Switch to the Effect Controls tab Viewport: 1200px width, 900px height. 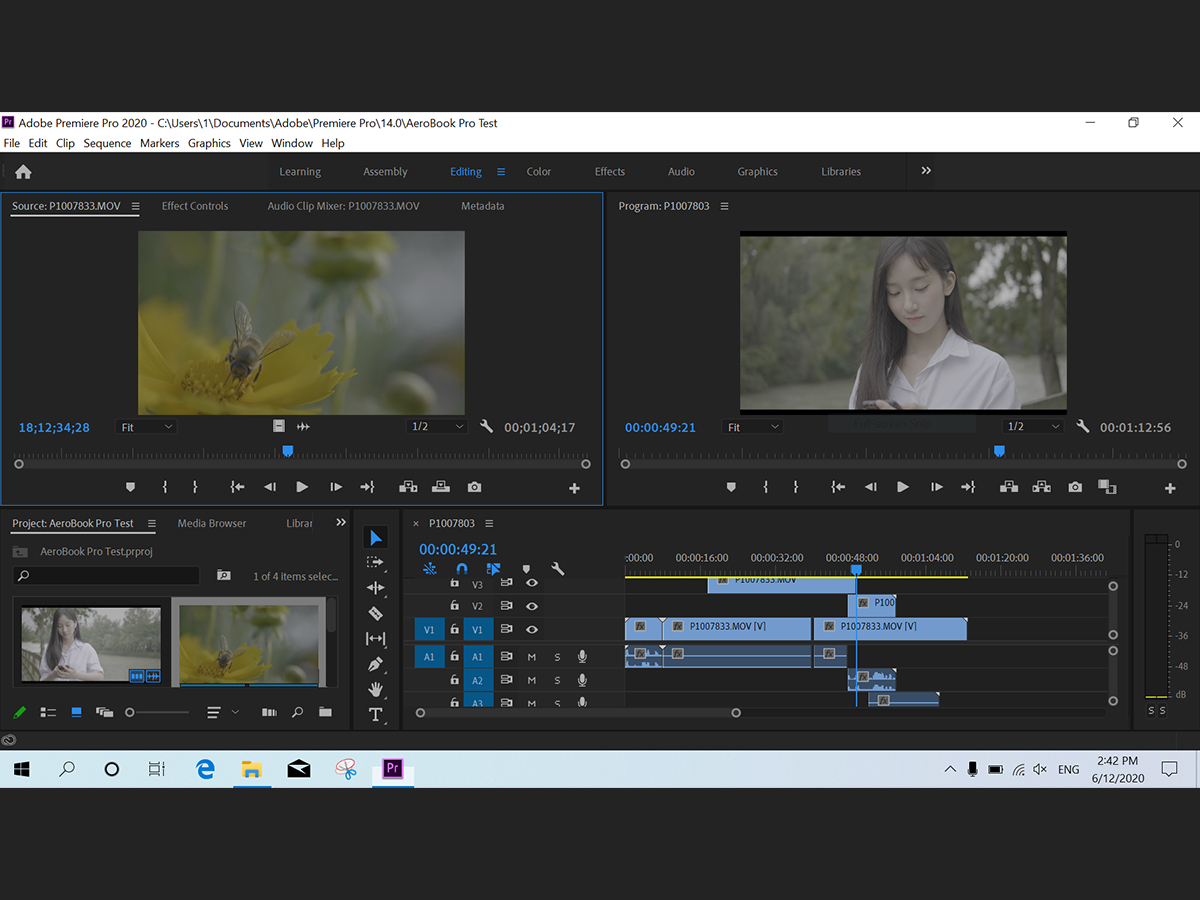pos(195,206)
